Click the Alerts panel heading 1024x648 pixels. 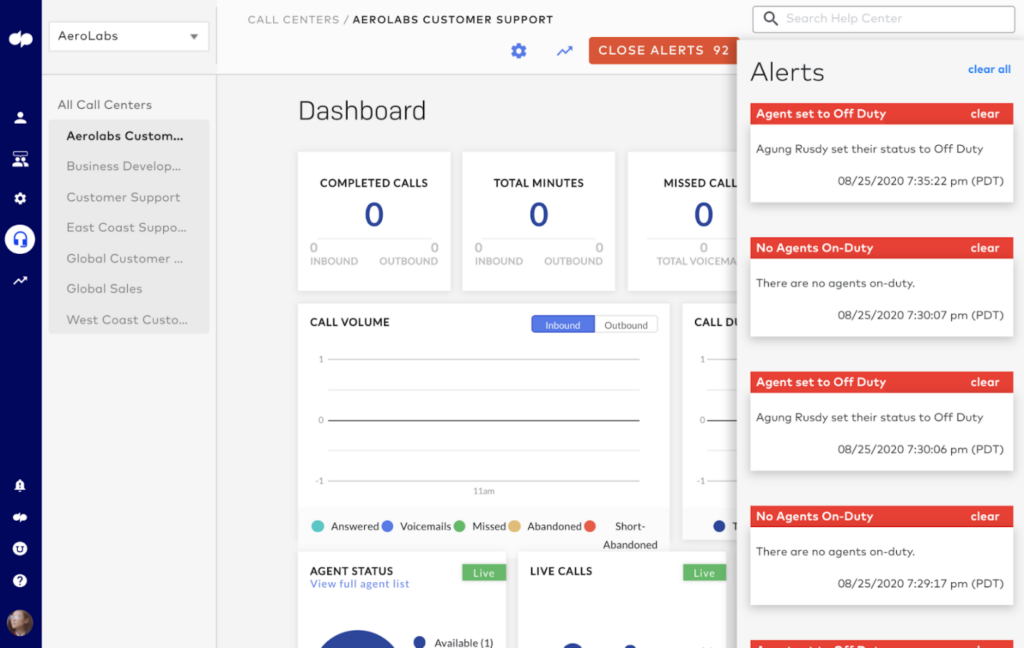coord(787,72)
